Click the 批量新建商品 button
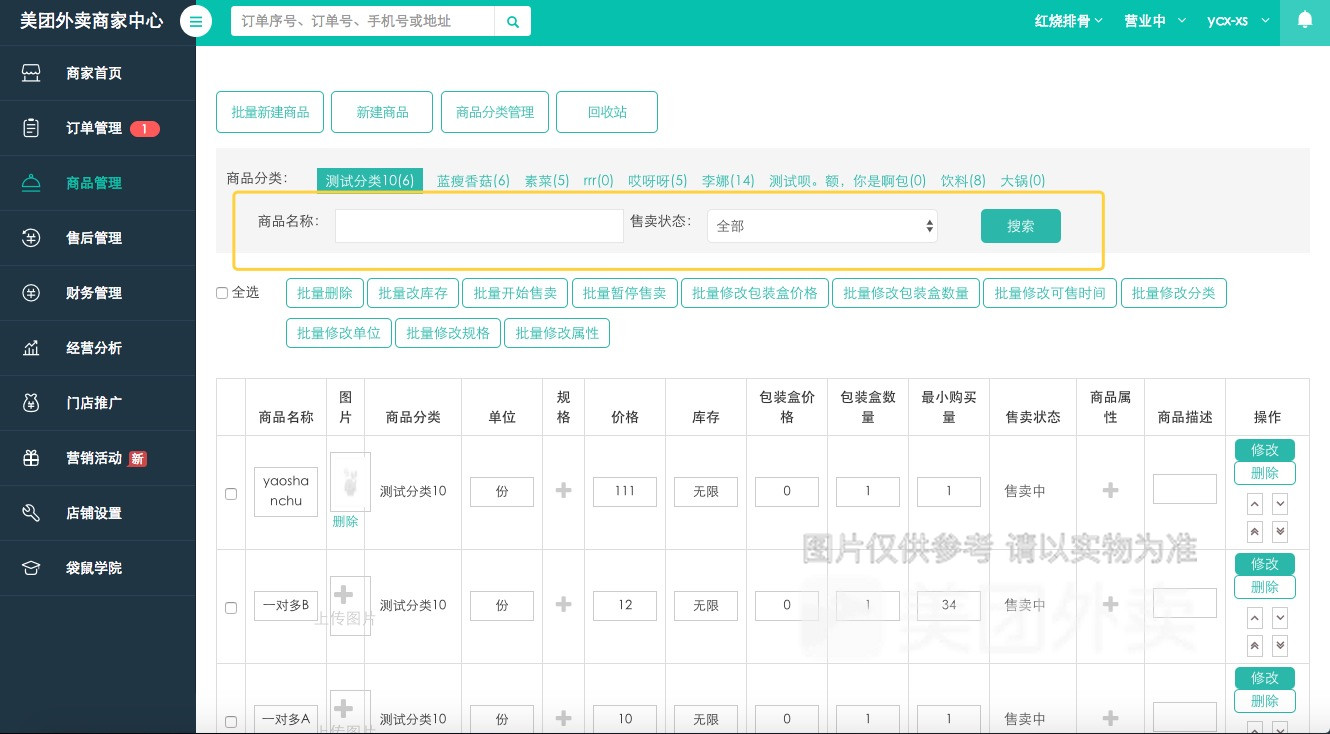The width and height of the screenshot is (1330, 734). (x=270, y=112)
